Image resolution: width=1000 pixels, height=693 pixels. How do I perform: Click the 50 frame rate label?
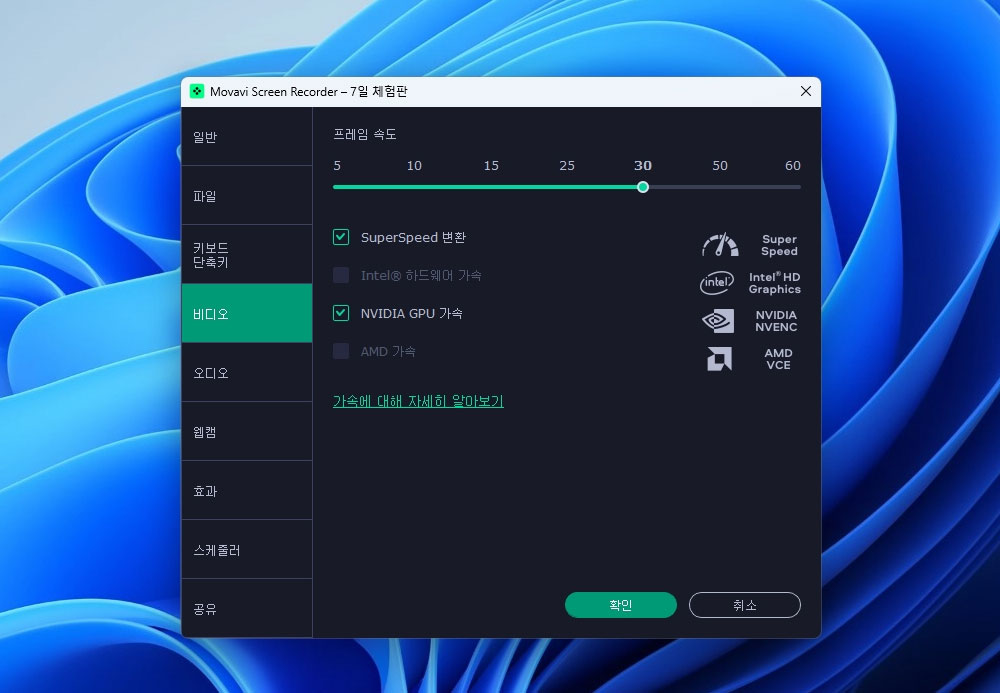point(720,166)
